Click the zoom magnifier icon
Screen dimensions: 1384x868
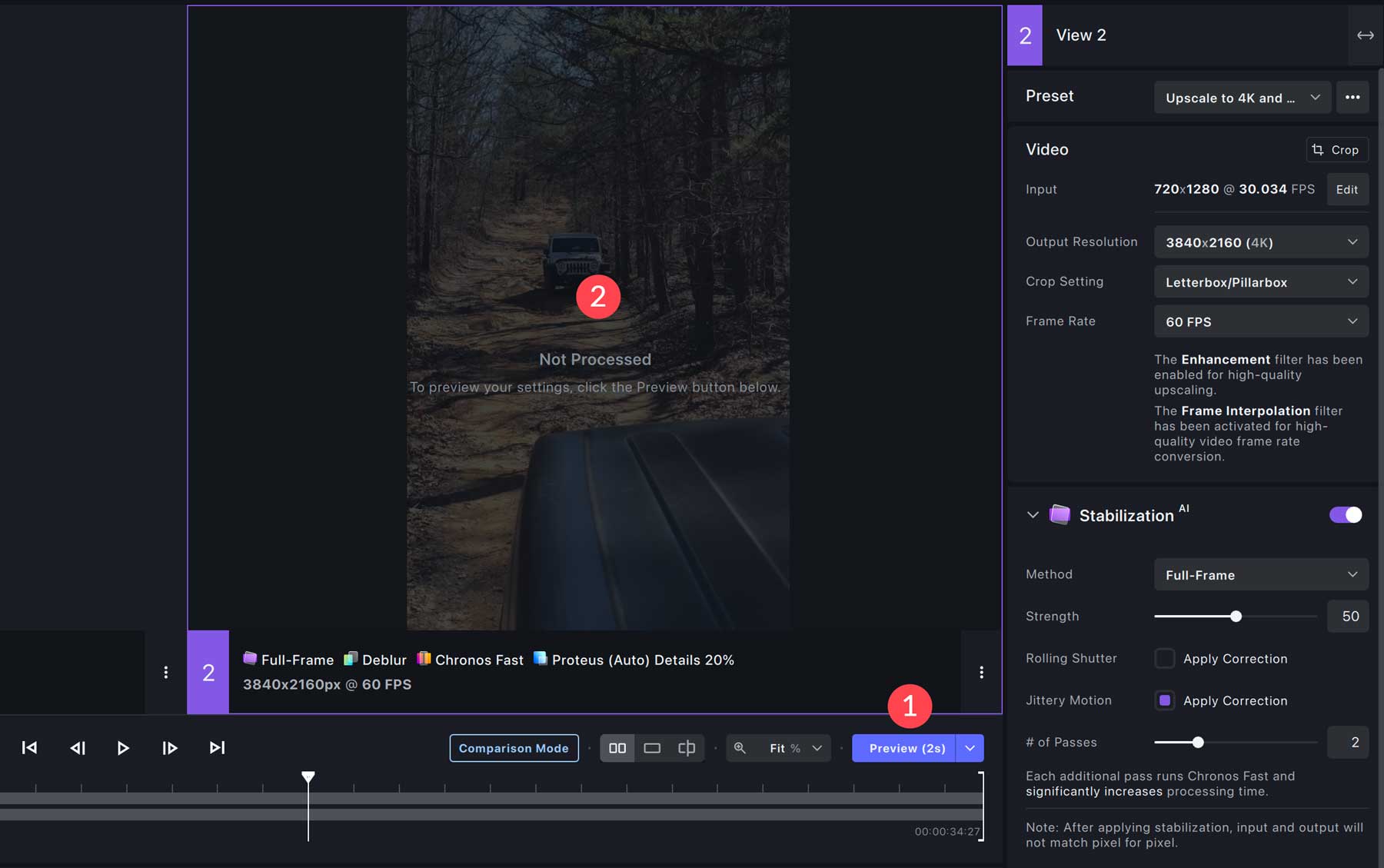(x=740, y=747)
